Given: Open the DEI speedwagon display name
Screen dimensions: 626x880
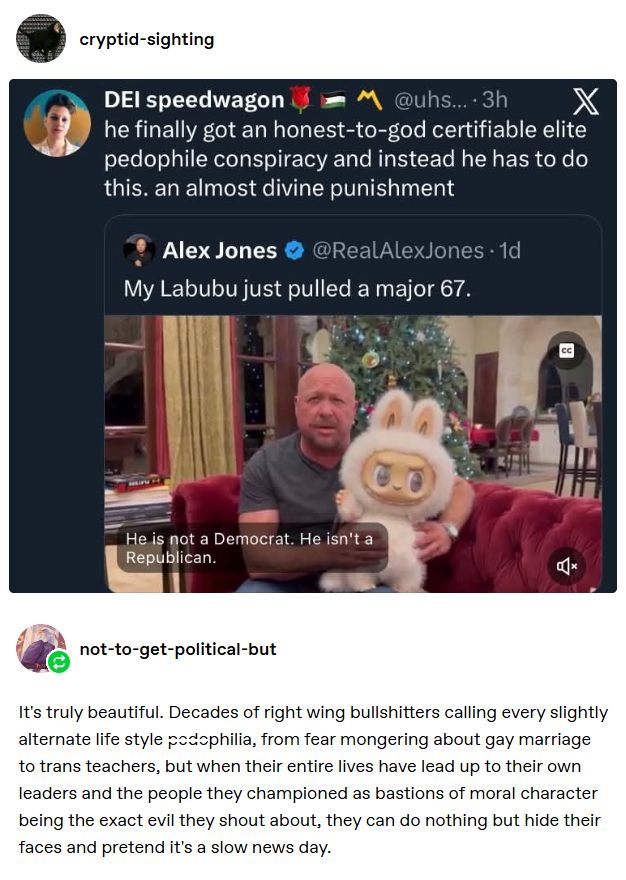Looking at the screenshot, I should (x=194, y=100).
